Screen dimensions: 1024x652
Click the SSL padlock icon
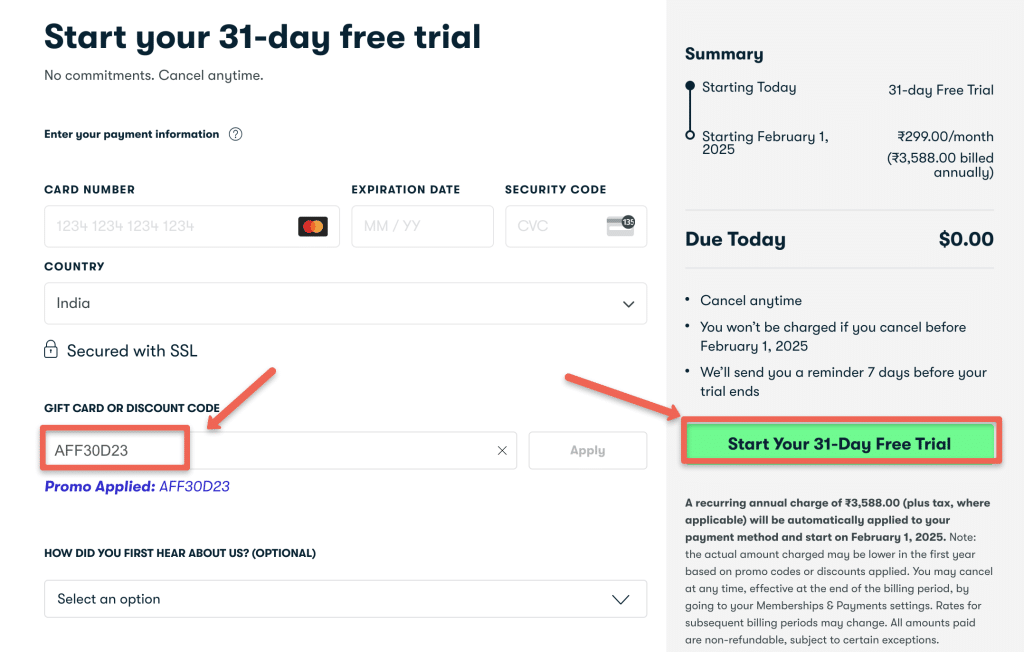click(x=49, y=350)
